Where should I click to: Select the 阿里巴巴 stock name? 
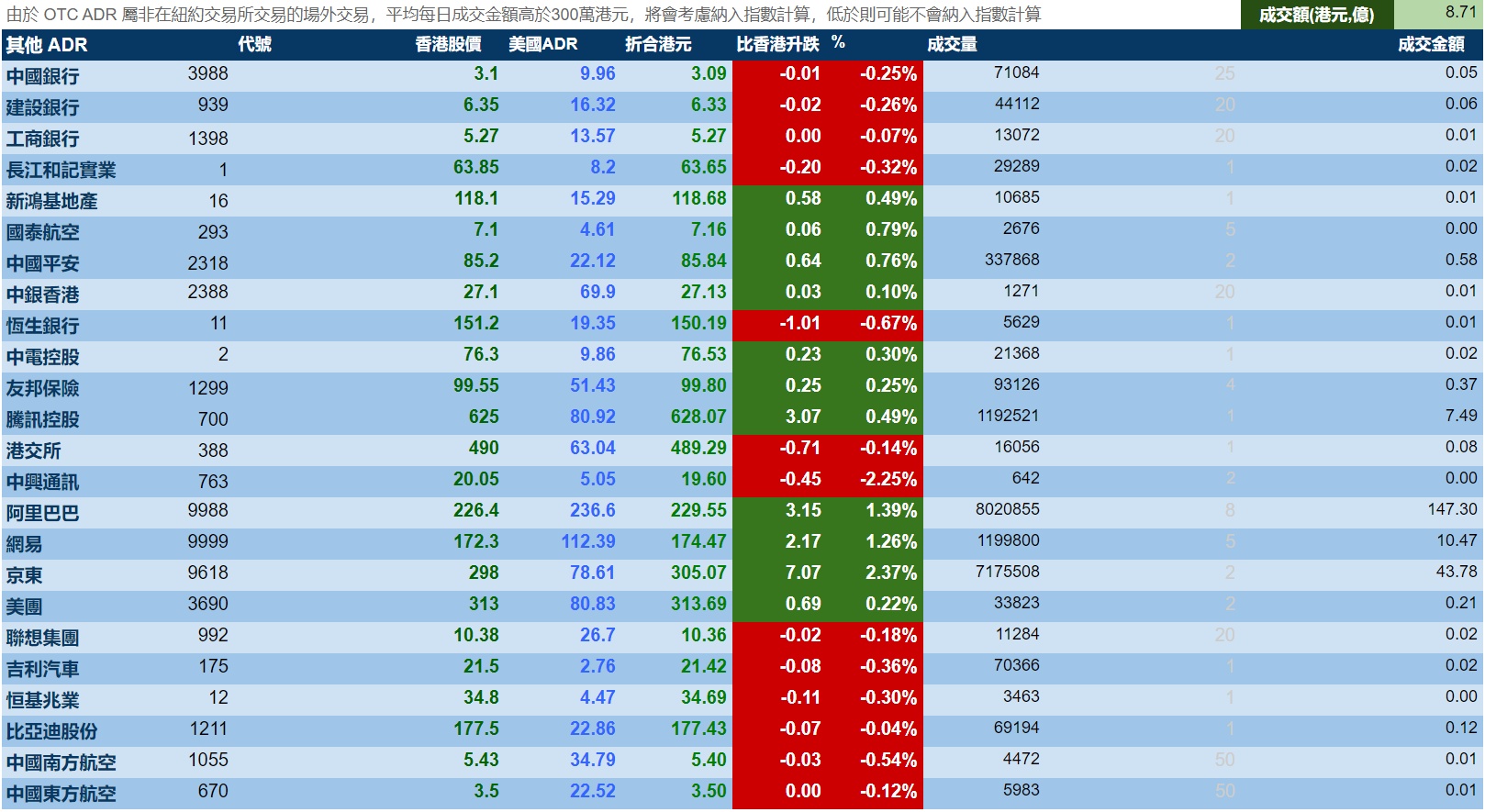point(42,513)
